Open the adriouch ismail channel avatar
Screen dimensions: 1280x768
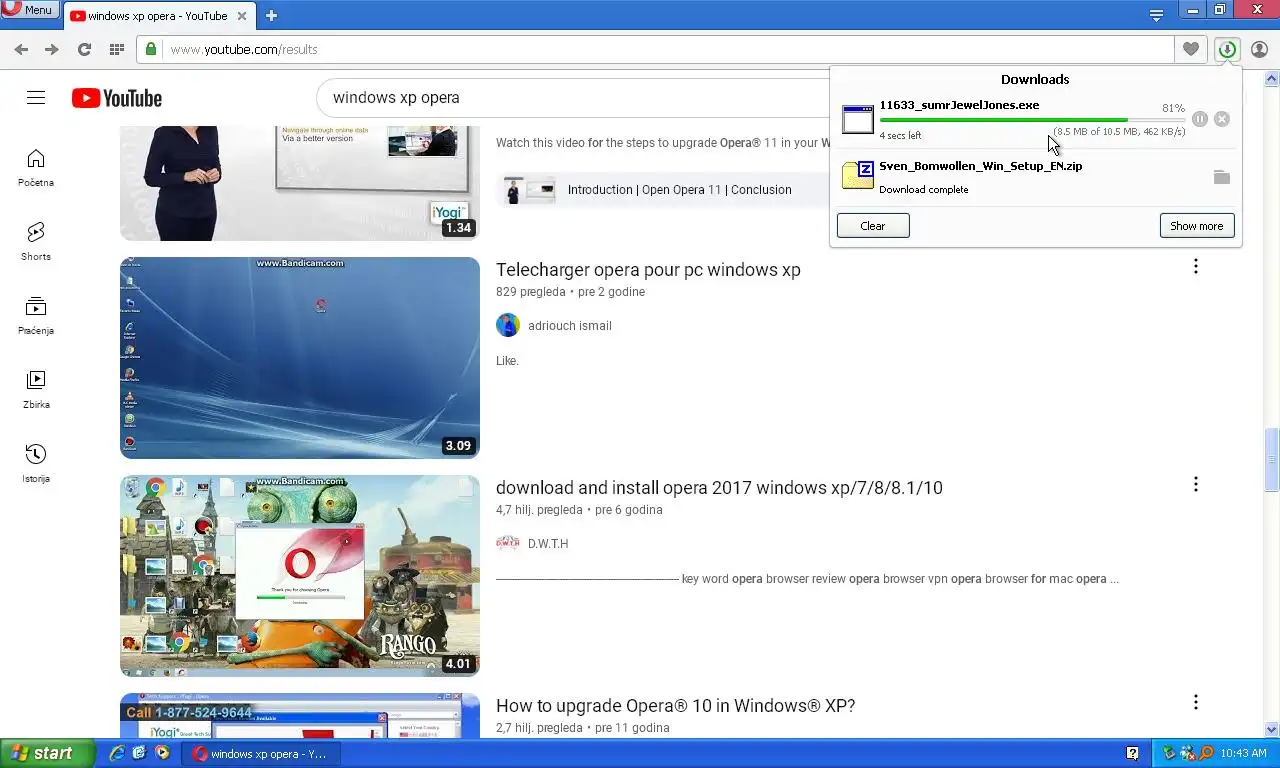click(508, 325)
